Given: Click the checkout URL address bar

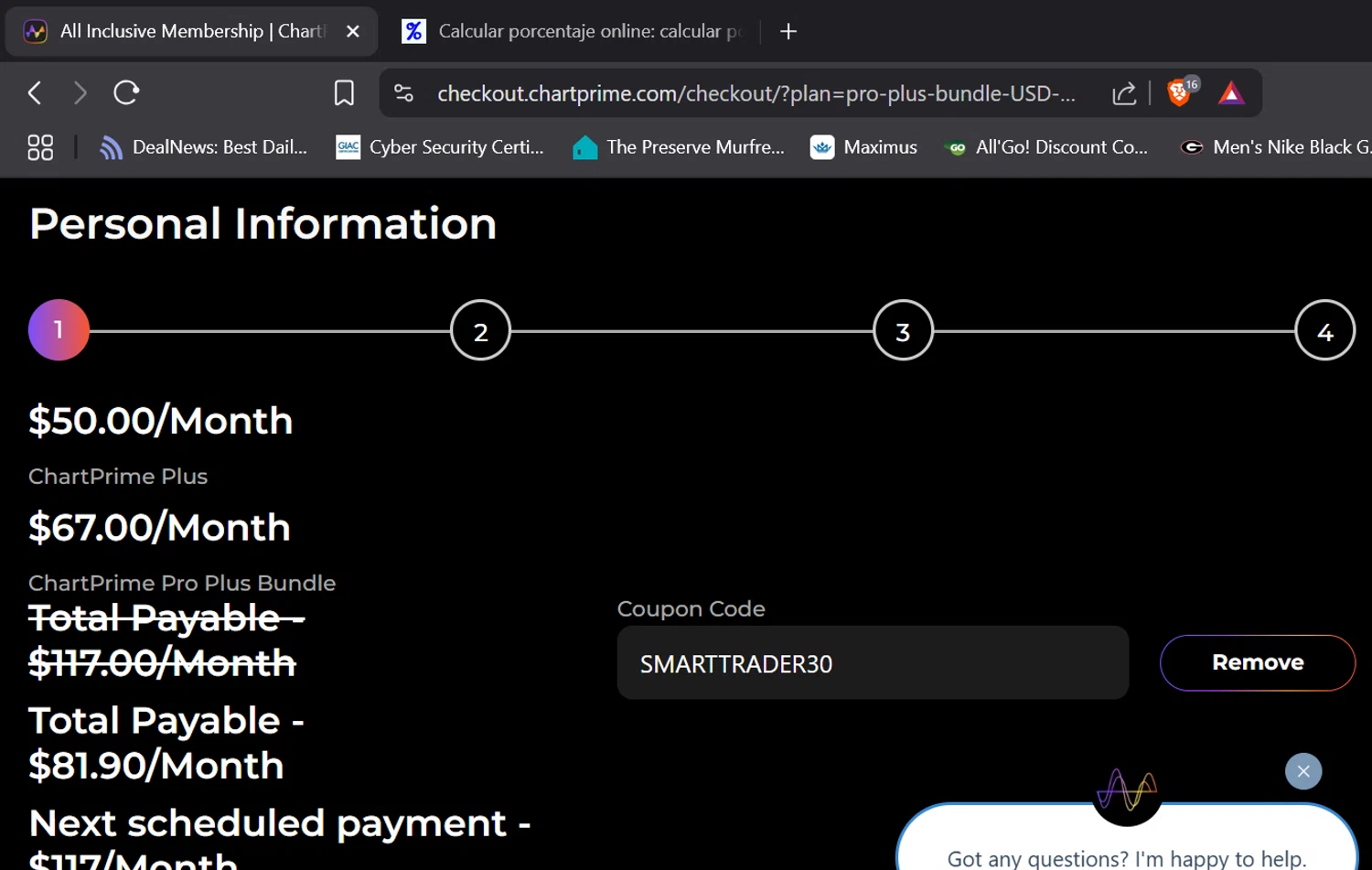Looking at the screenshot, I should coord(756,93).
